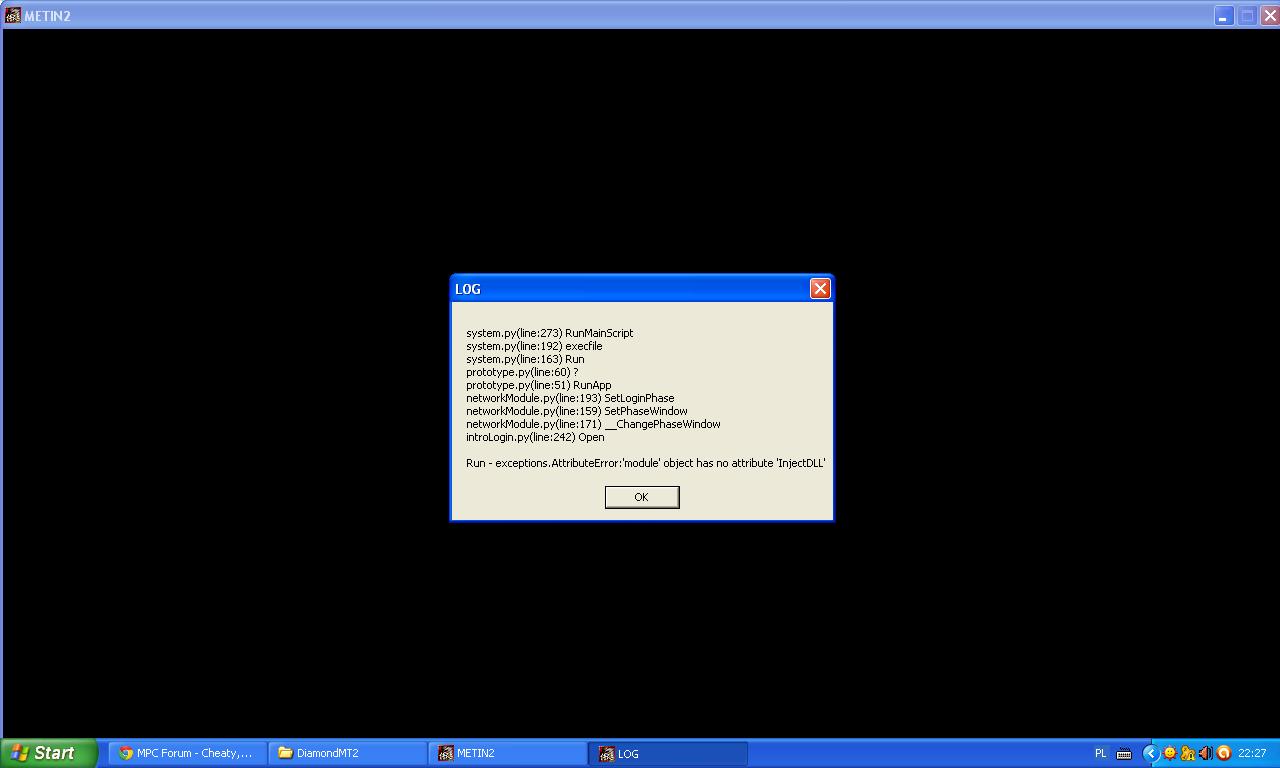
Task: Click the AttributeError InjectDLL message
Action: pos(646,463)
